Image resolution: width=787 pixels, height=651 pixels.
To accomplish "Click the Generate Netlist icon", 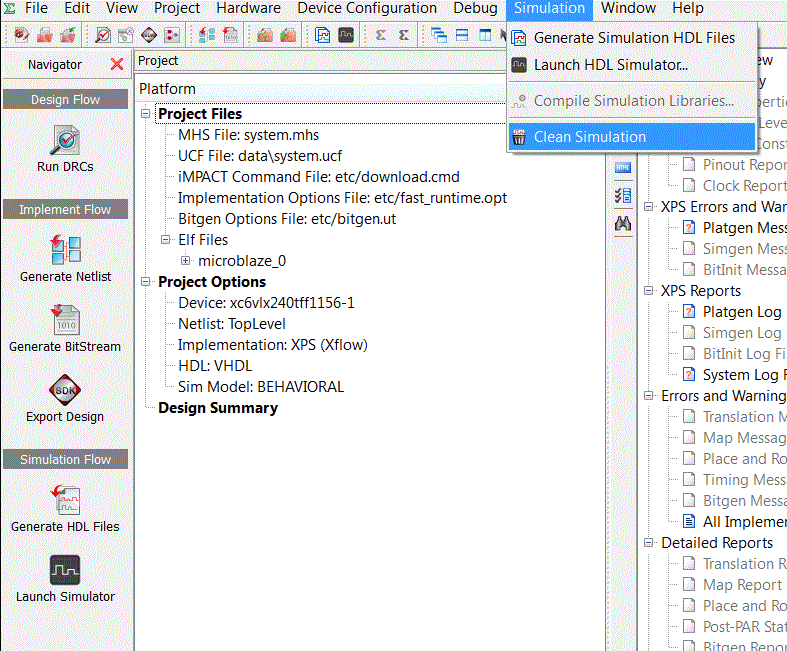I will pos(65,249).
